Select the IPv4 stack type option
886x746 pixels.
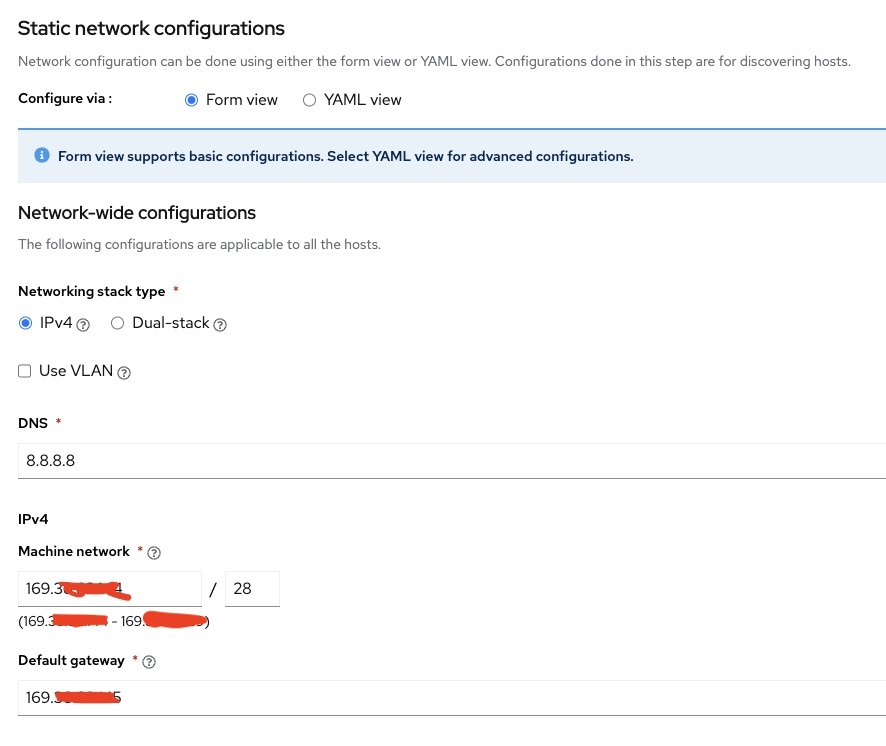tap(25, 323)
